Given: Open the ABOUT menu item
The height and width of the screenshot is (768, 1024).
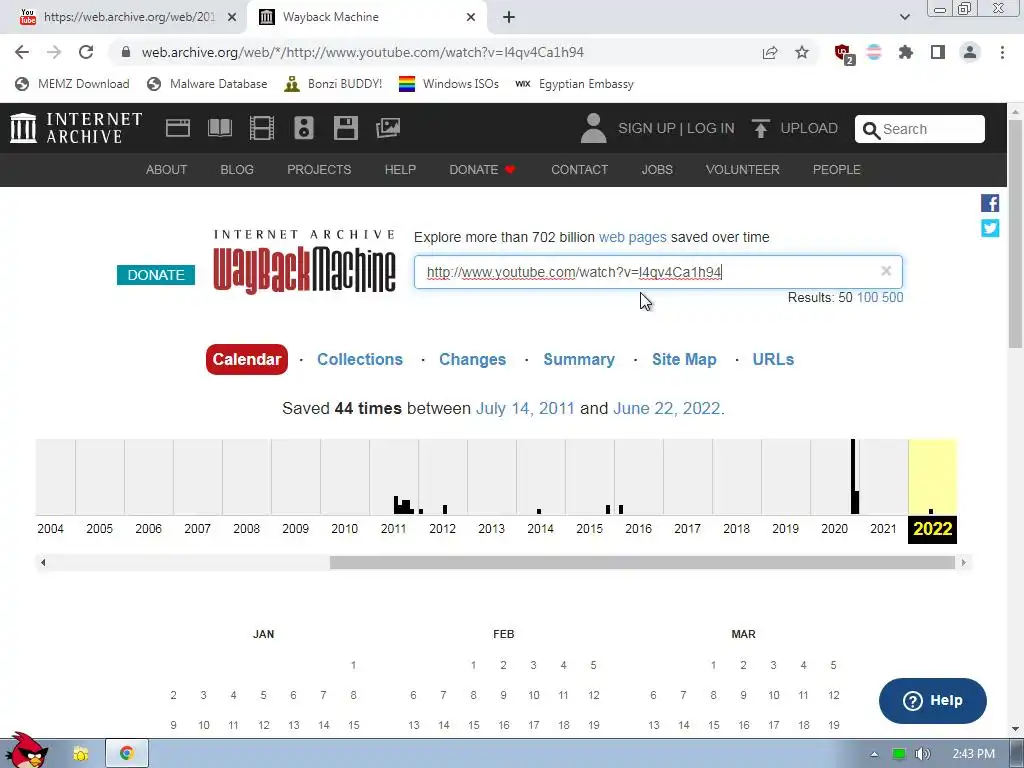Looking at the screenshot, I should 166,170.
